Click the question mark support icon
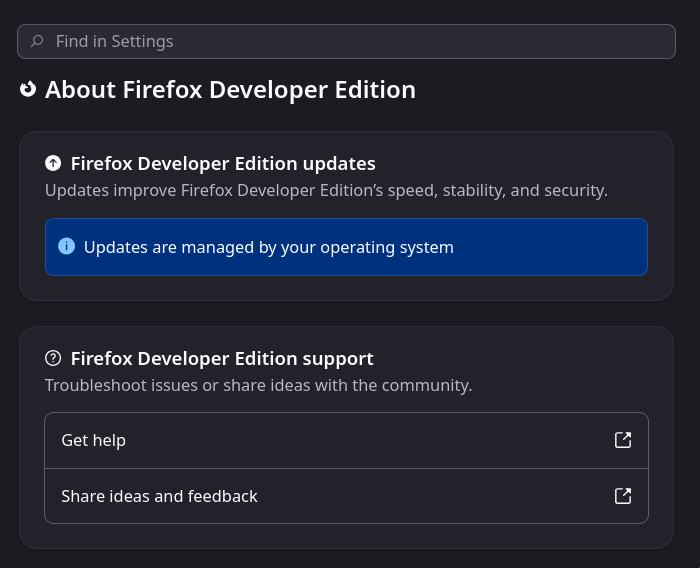 coord(53,358)
